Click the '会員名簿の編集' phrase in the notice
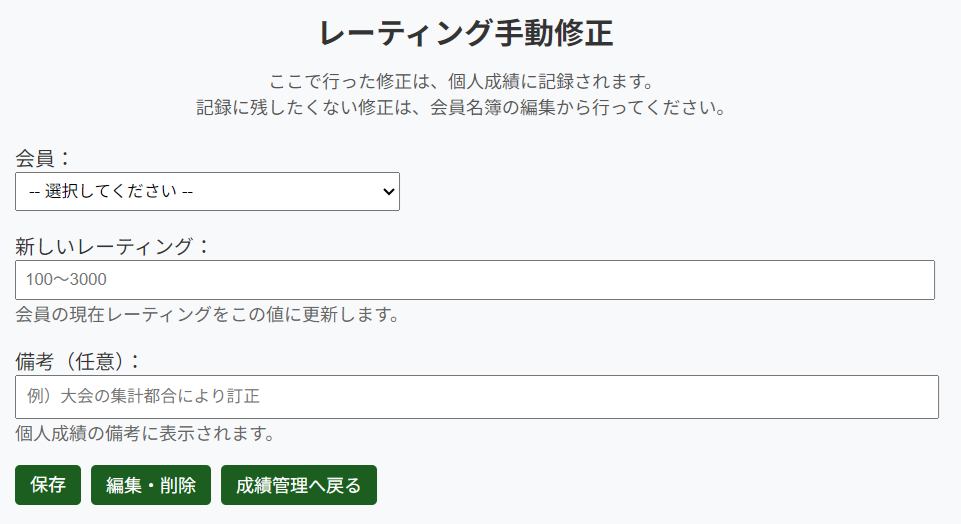Image resolution: width=961 pixels, height=524 pixels. (x=489, y=108)
